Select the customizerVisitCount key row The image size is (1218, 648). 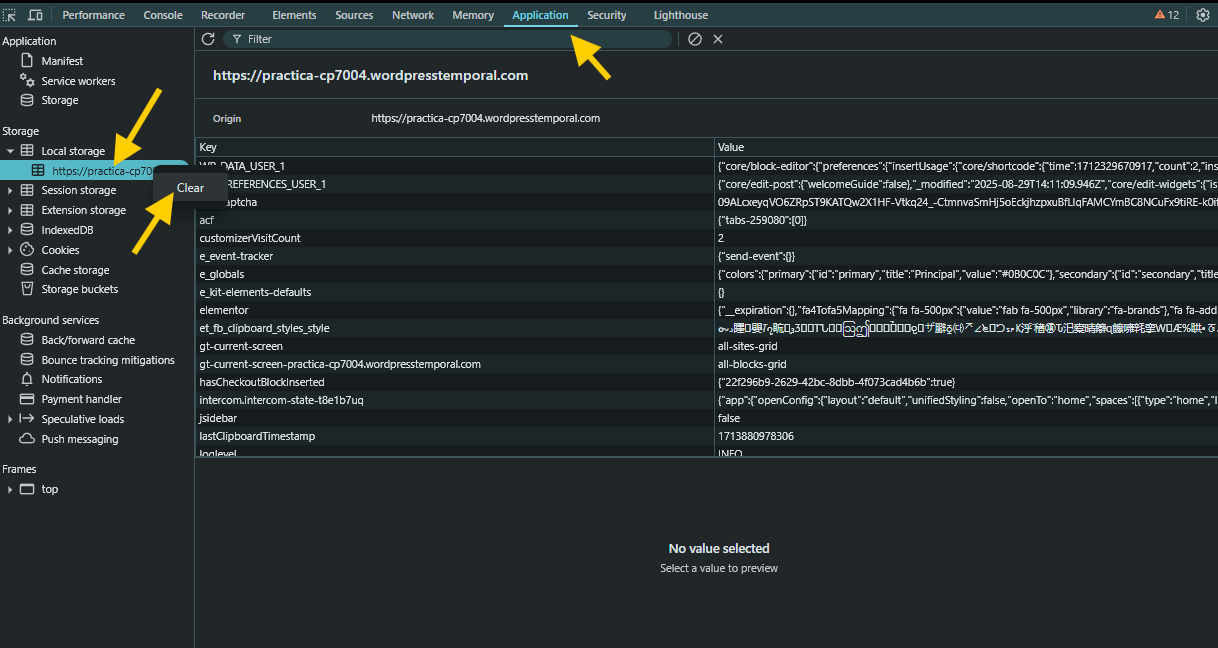point(250,238)
